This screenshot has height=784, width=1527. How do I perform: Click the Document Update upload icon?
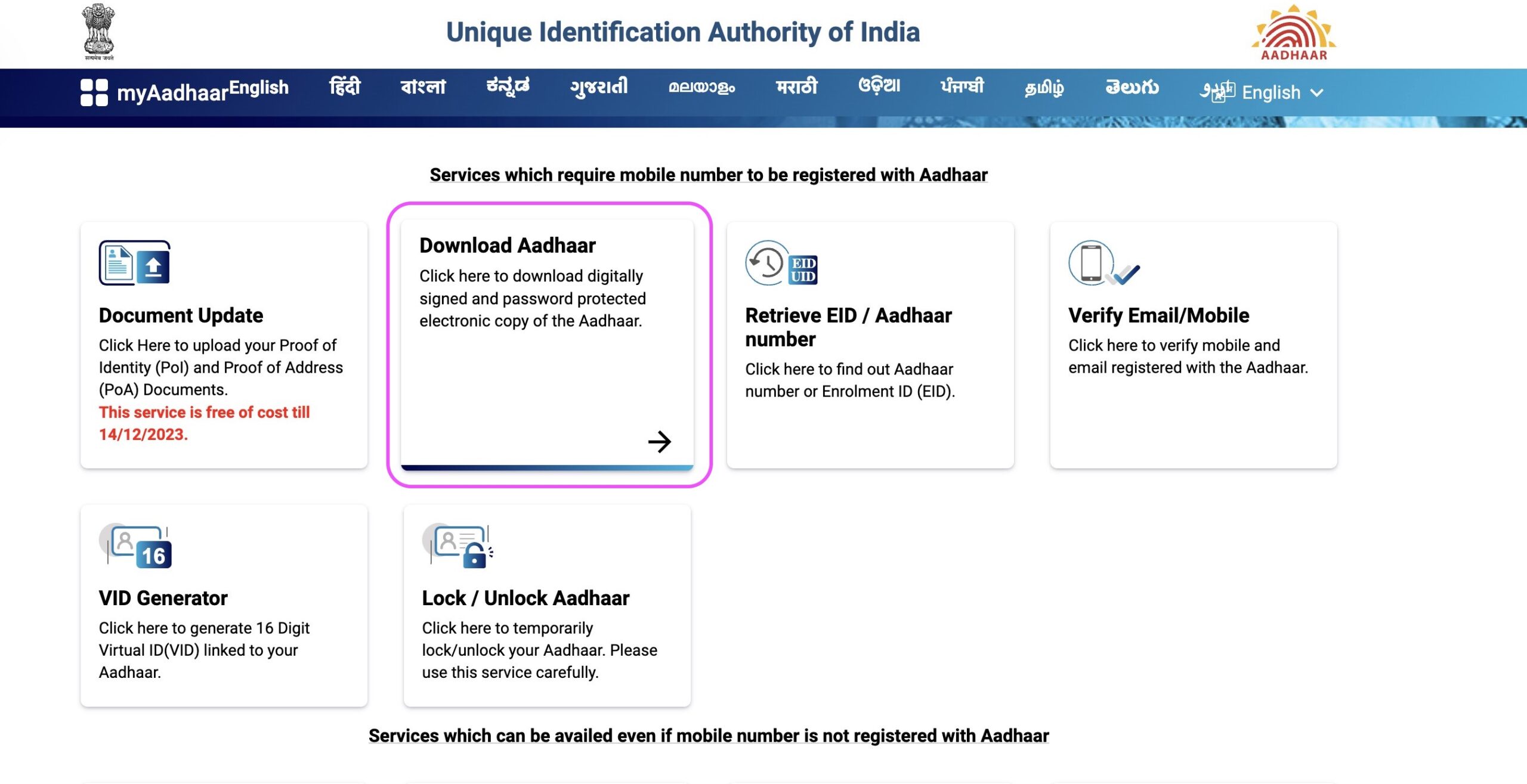[x=135, y=263]
